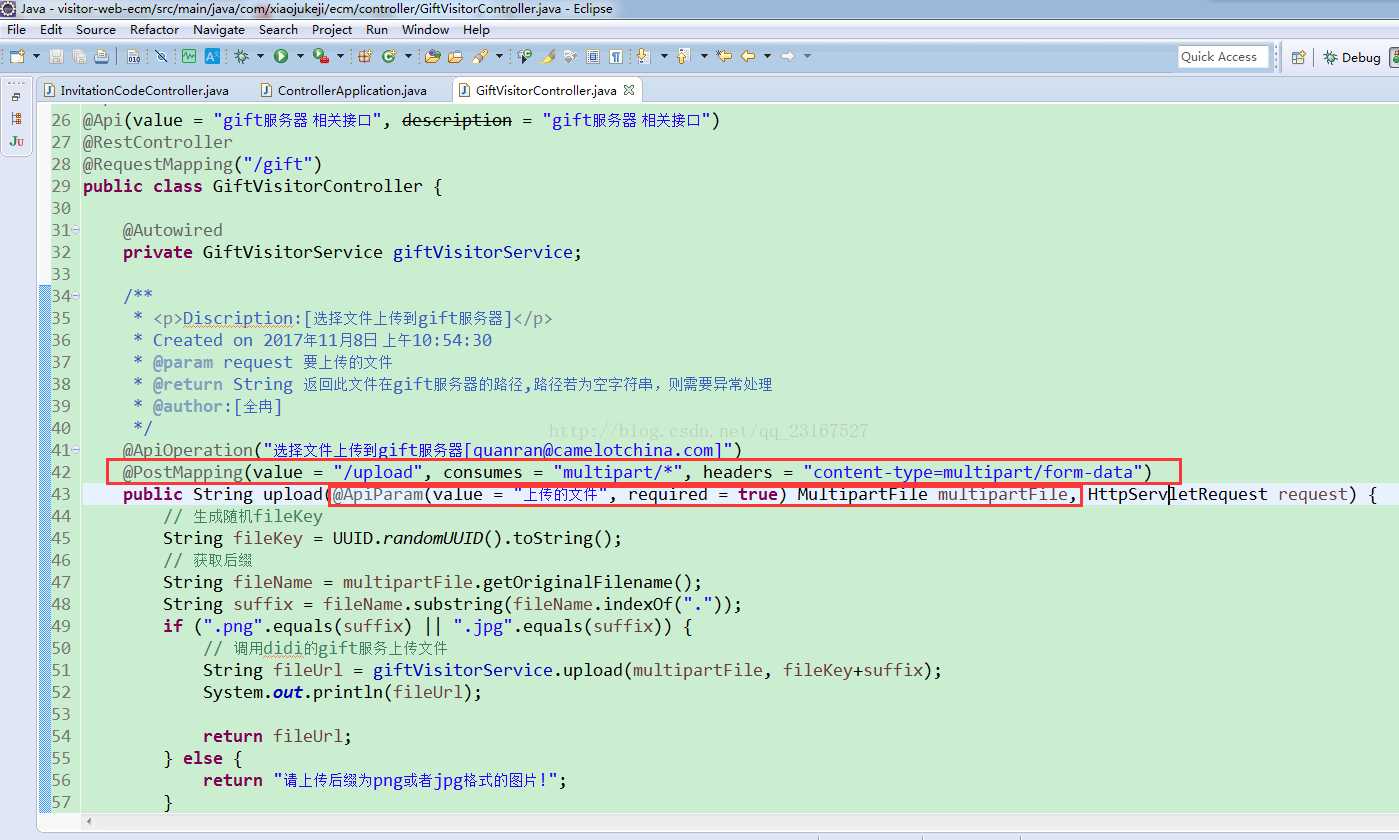
Task: Click the blue letter A toolbar icon
Action: (x=212, y=56)
